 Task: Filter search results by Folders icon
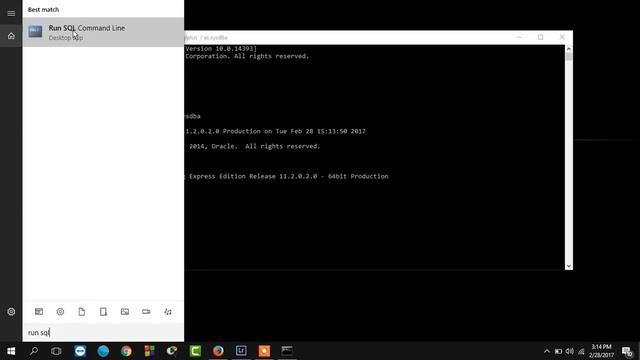click(103, 312)
